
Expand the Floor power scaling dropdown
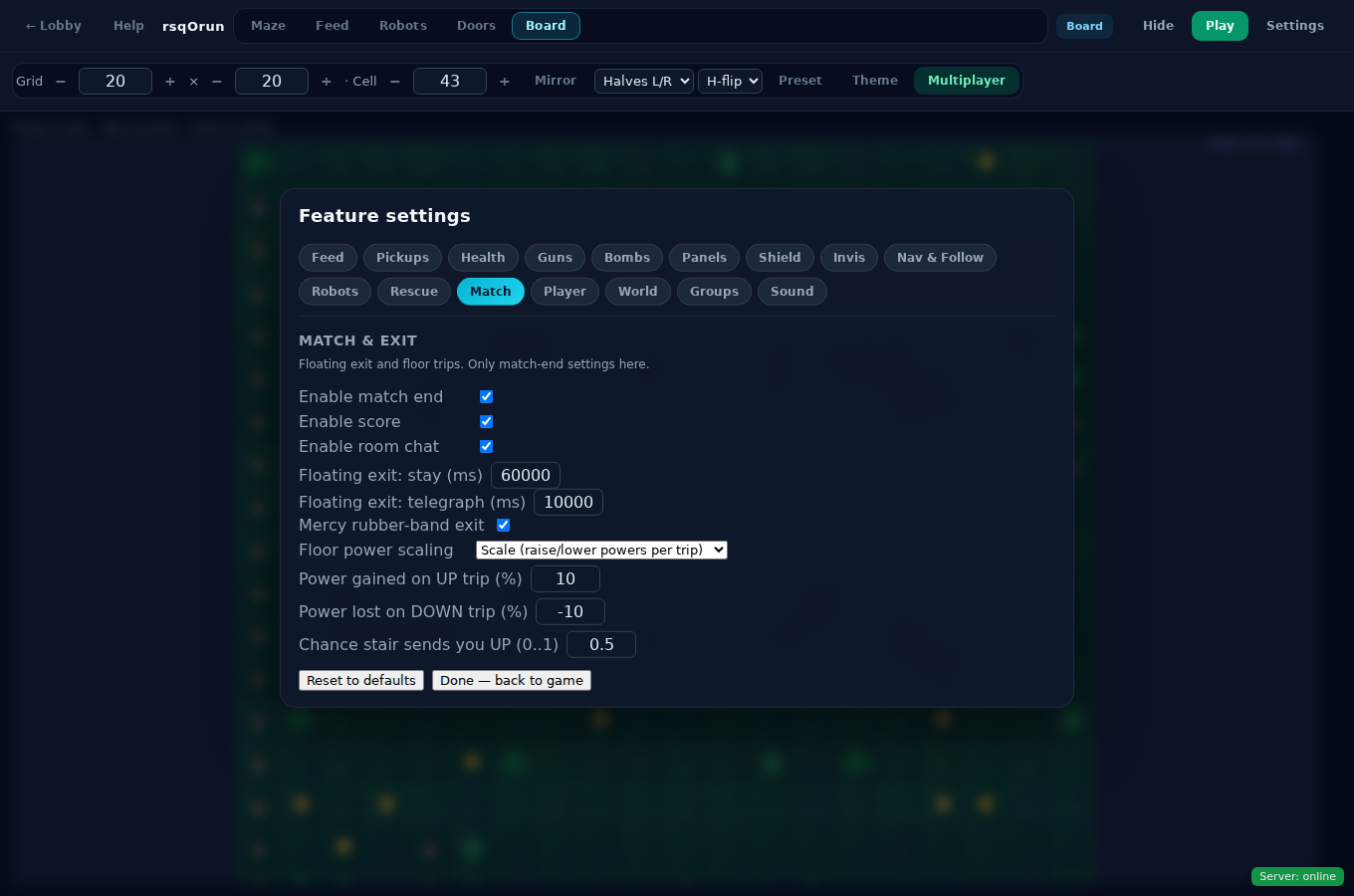pos(601,550)
